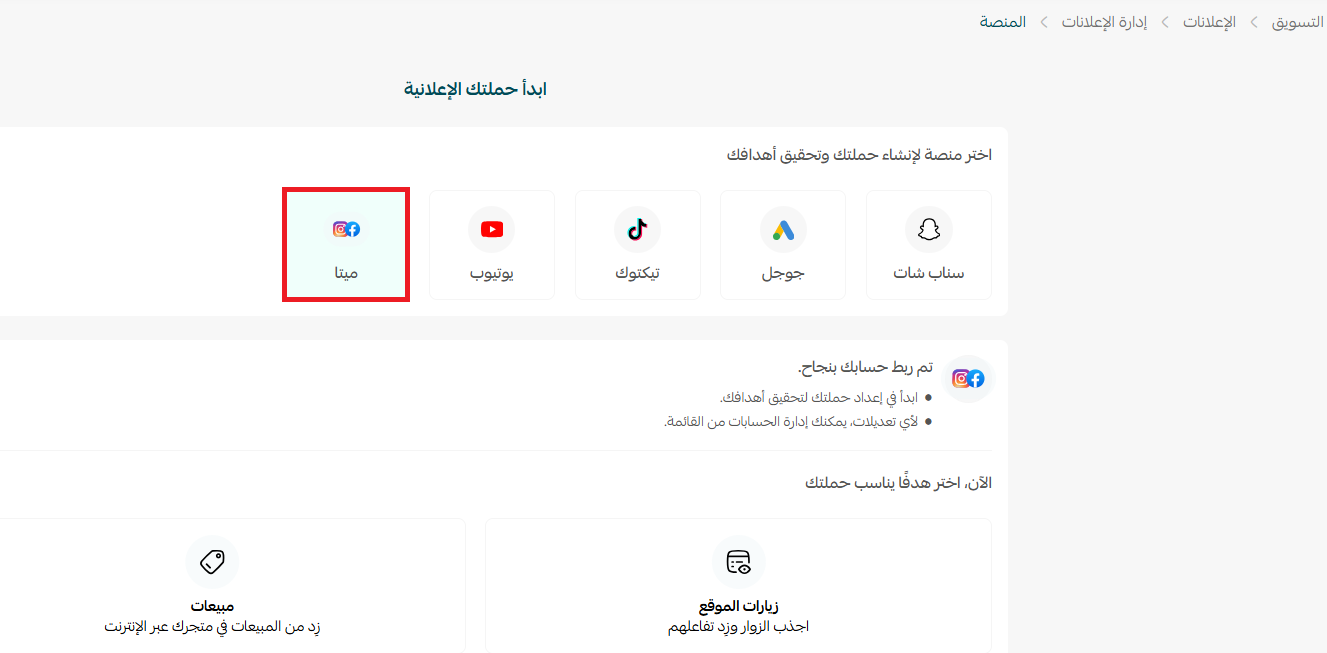The height and width of the screenshot is (653, 1327).
Task: Choose the مبيعات campaign goal title
Action: [x=212, y=606]
